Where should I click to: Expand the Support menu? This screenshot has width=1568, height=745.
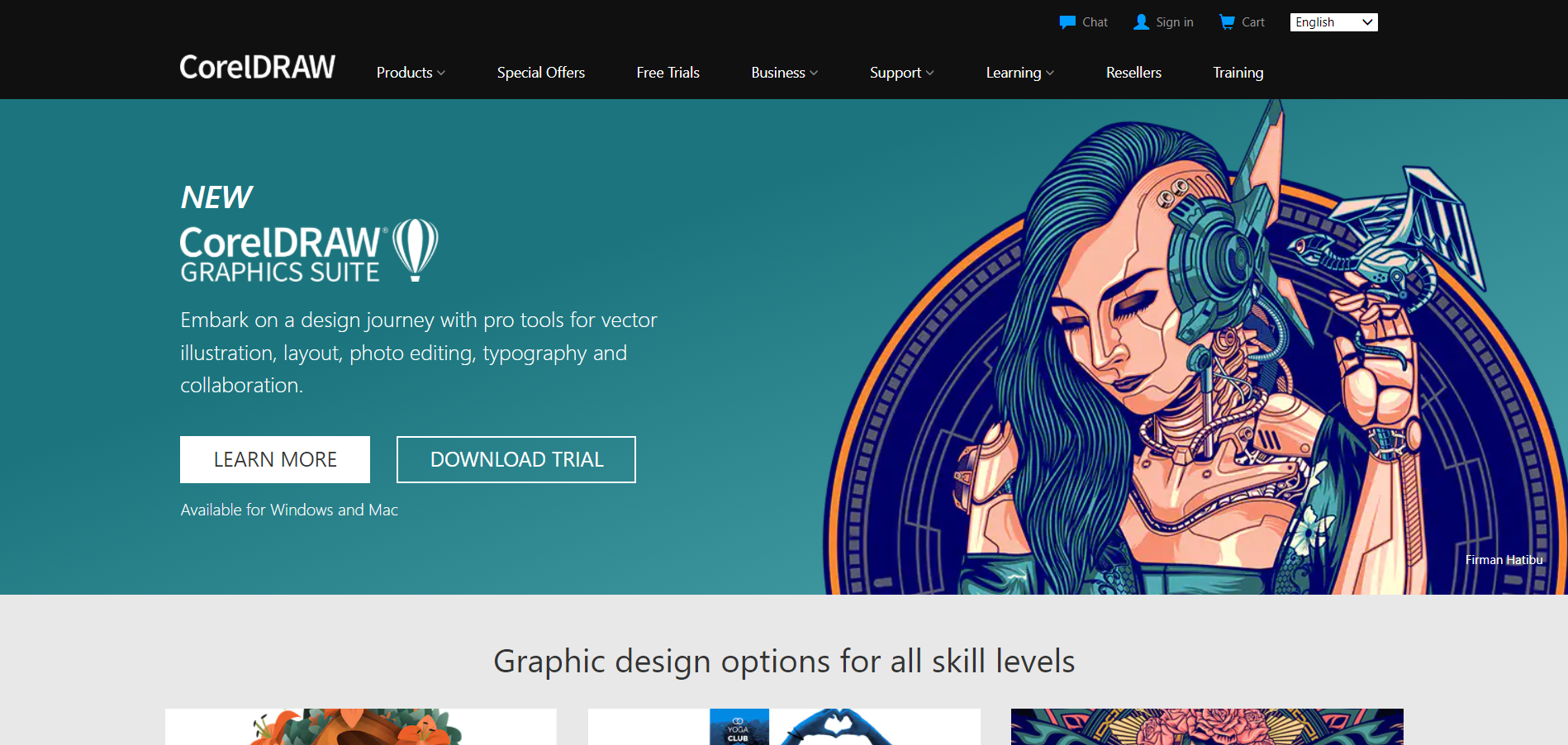coord(902,73)
